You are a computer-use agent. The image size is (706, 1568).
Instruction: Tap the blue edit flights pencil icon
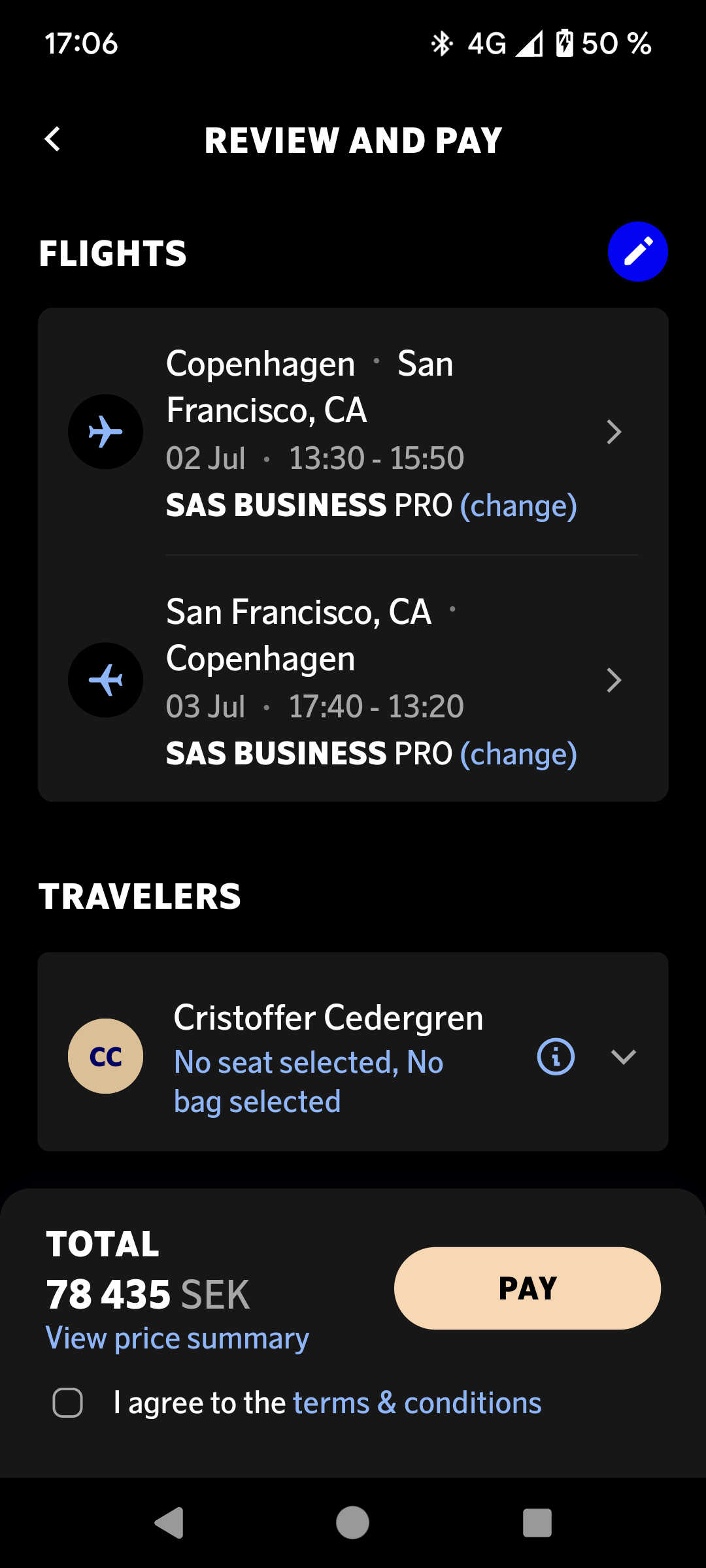coord(637,252)
